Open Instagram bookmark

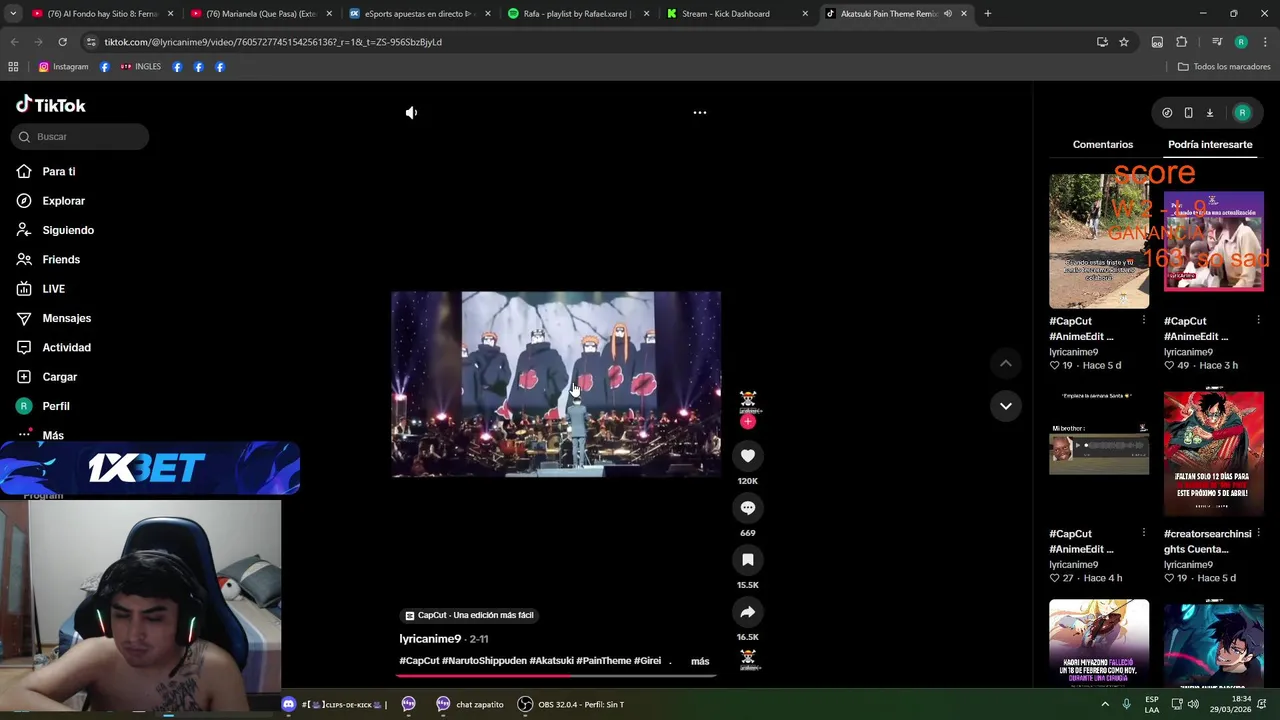click(63, 67)
